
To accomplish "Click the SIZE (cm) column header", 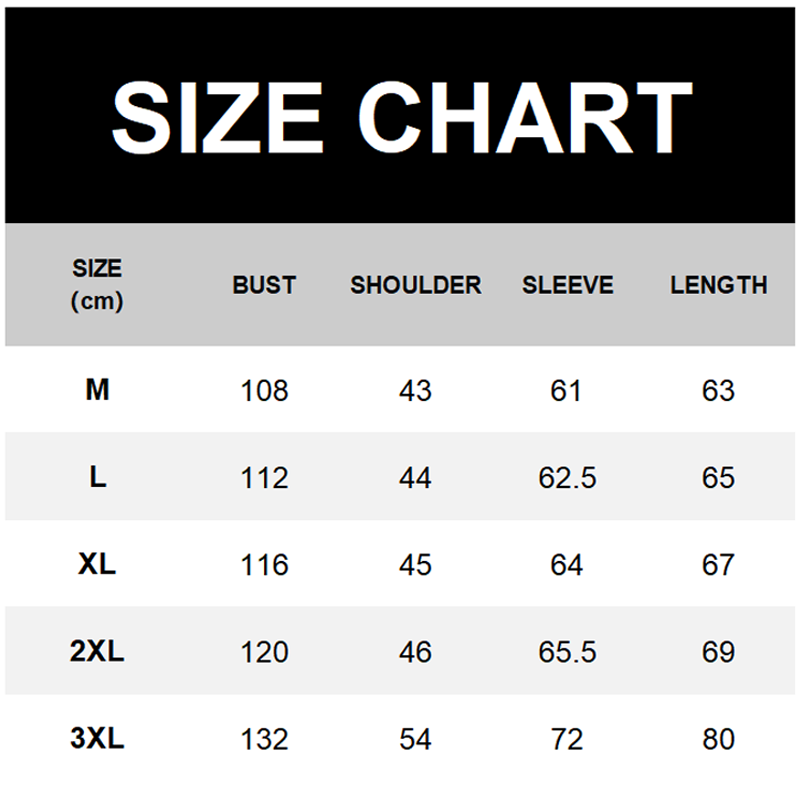I will click(97, 285).
